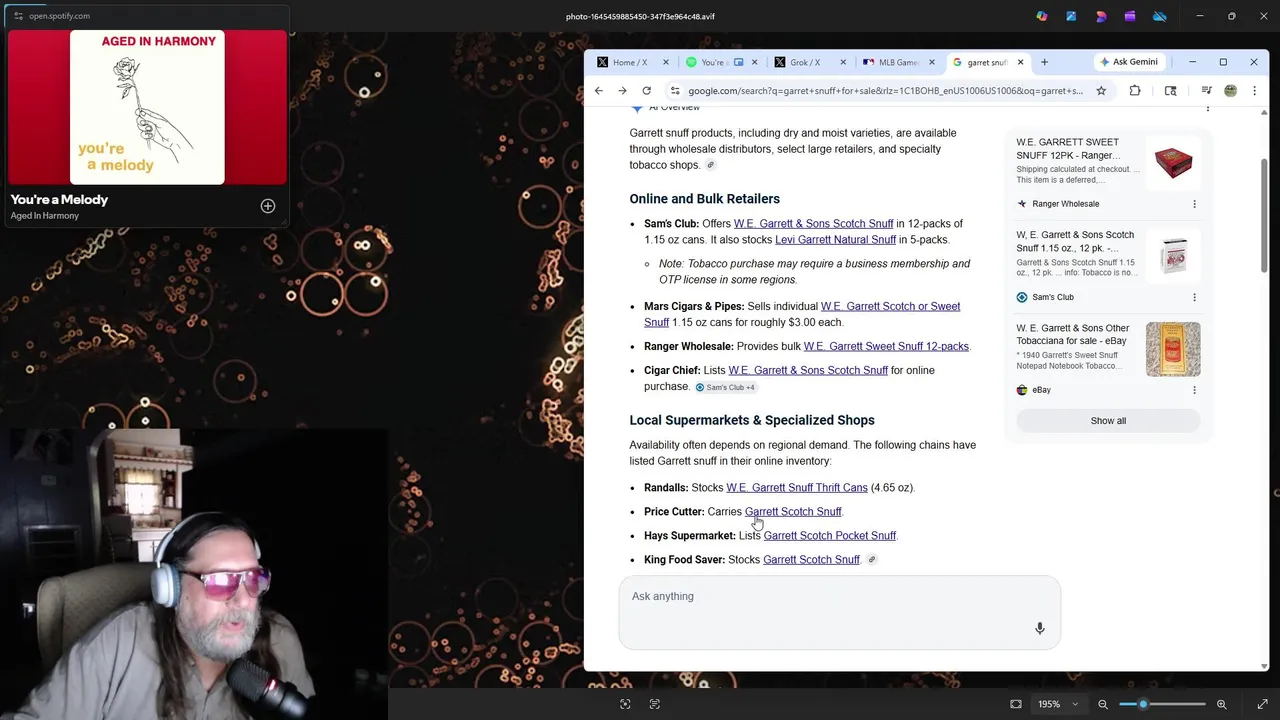Click the Aged In Harmony artist name
The width and height of the screenshot is (1280, 720).
pos(44,216)
